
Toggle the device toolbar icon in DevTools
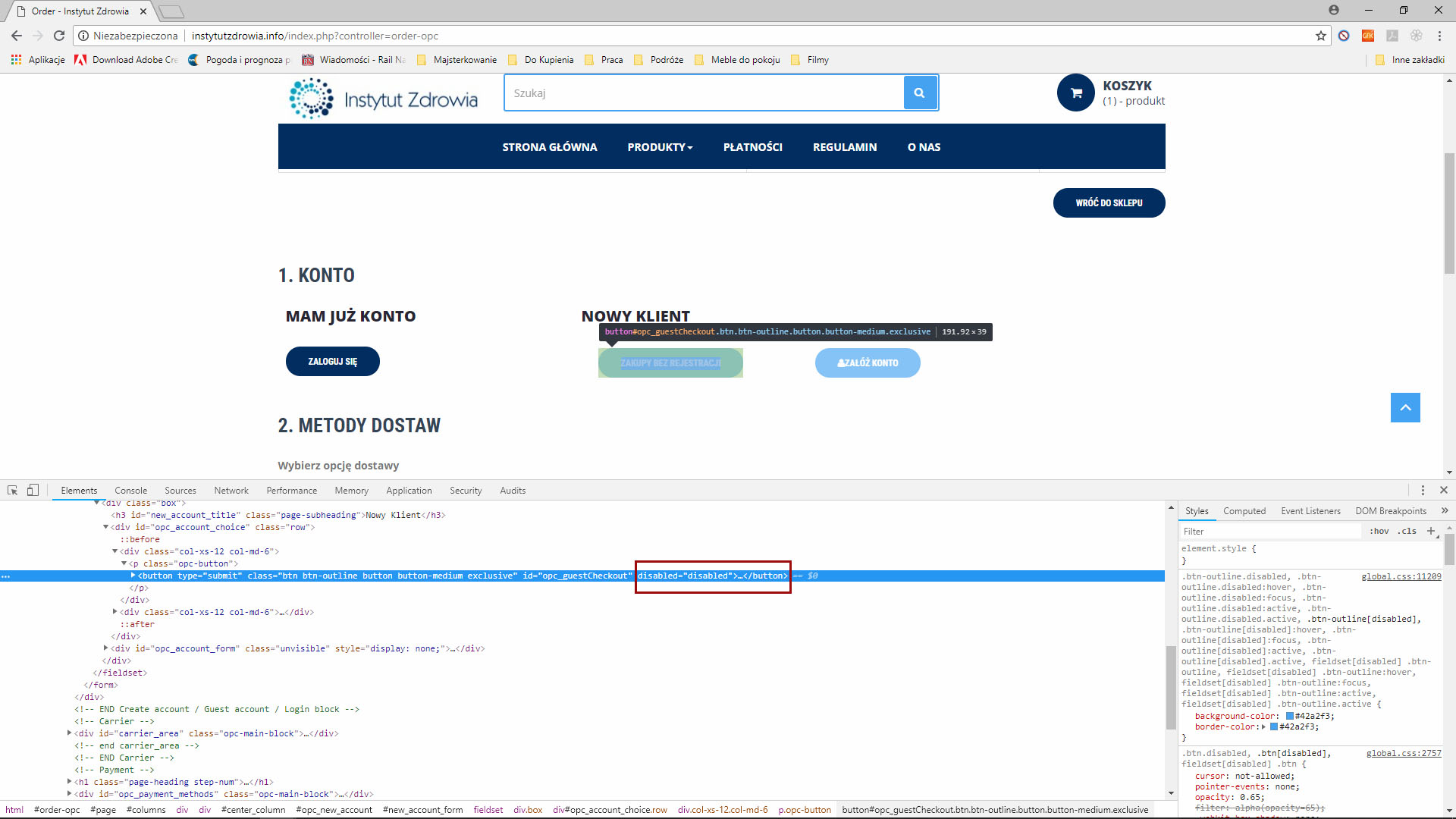tap(33, 491)
